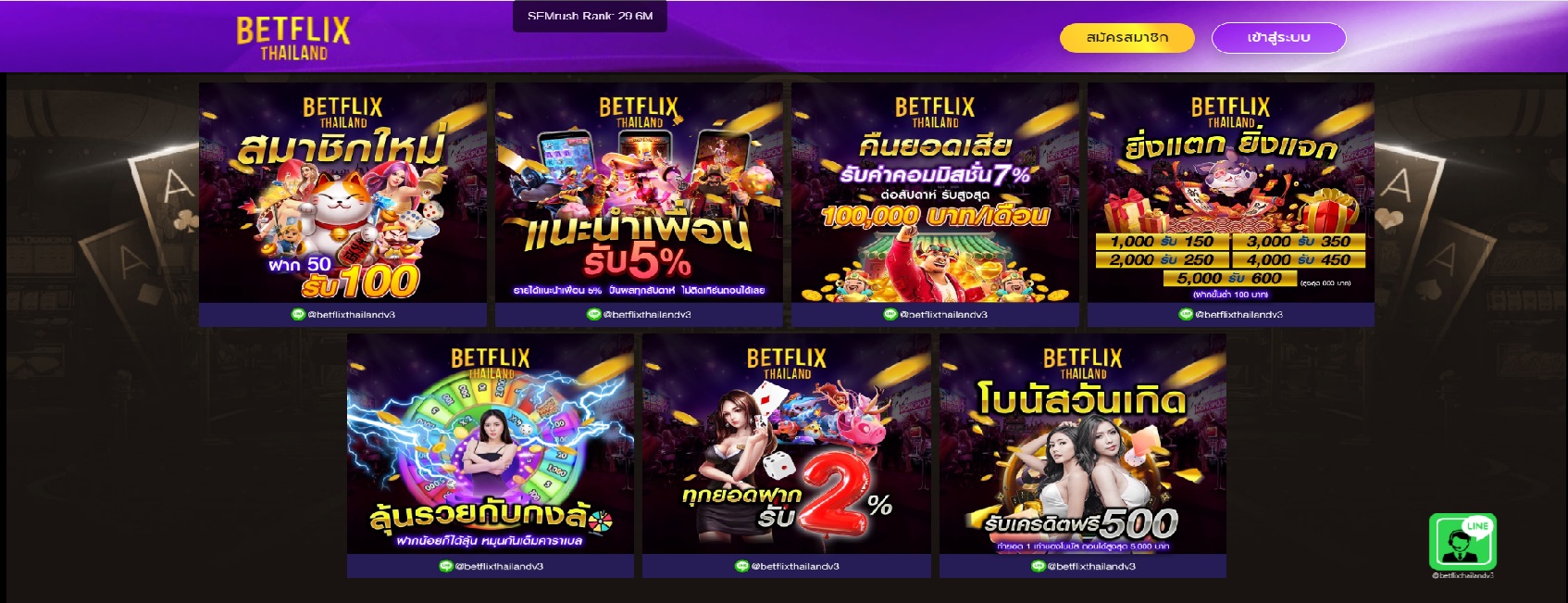Open the lucky wheel ลุ้นรวยกับกงล้อ promotion
The height and width of the screenshot is (603, 1568).
coord(491,445)
